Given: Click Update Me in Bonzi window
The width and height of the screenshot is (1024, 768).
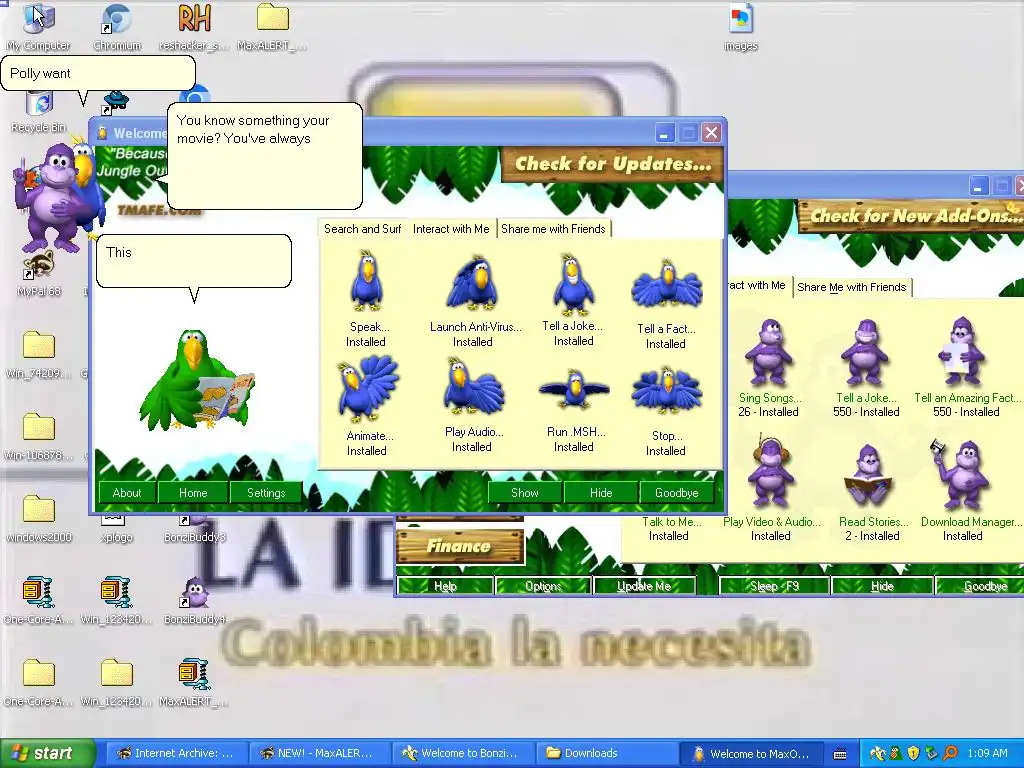Looking at the screenshot, I should (645, 586).
